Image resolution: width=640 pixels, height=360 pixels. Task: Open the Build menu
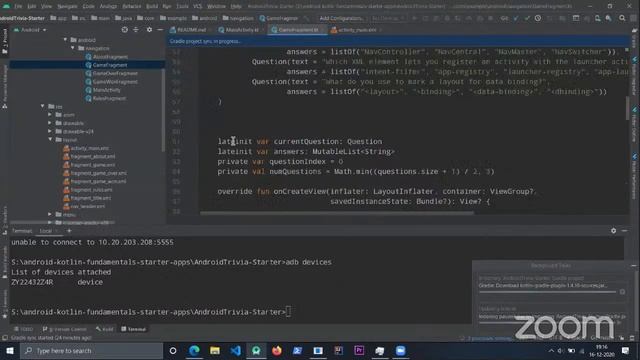[x=152, y=7]
